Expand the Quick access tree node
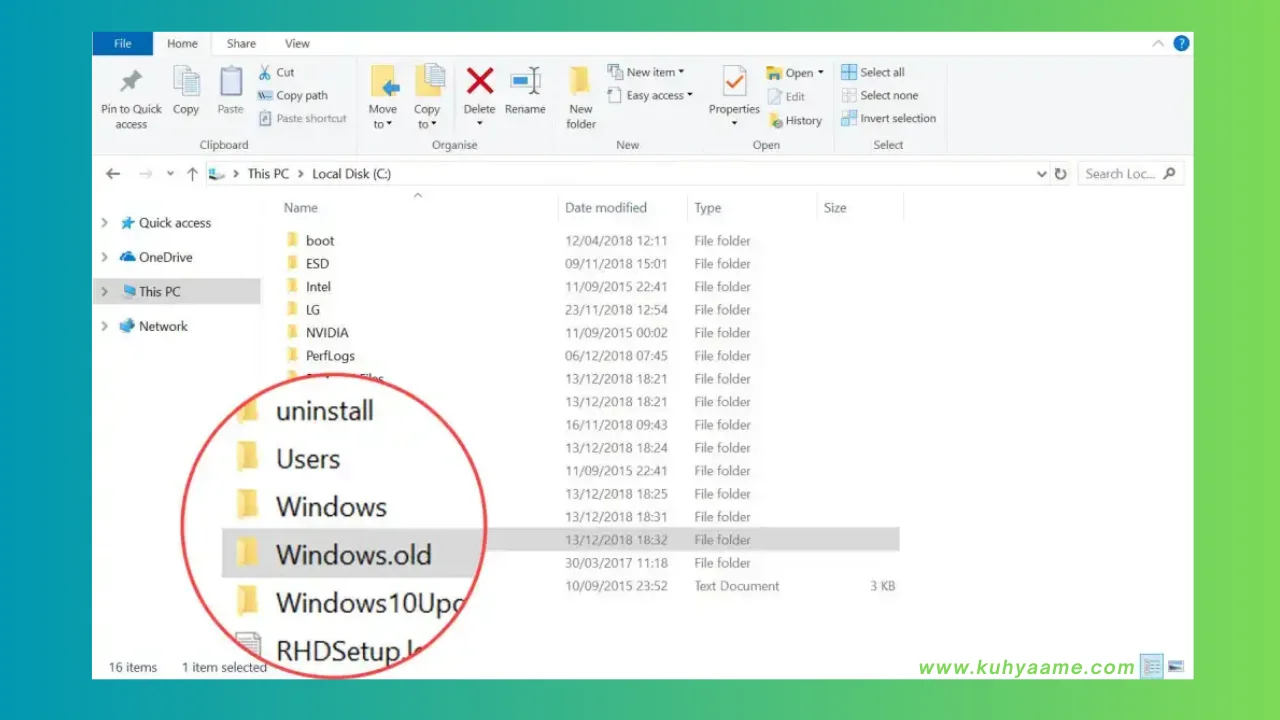The height and width of the screenshot is (720, 1280). tap(104, 223)
